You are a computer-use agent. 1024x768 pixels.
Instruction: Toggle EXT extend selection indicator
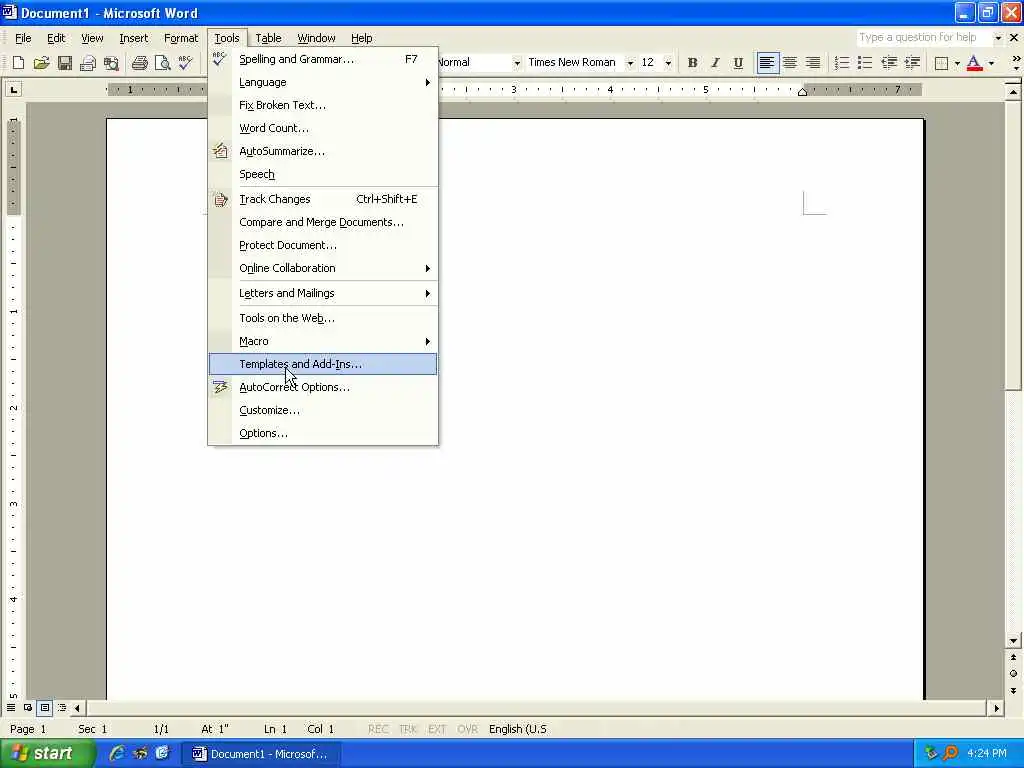click(437, 729)
